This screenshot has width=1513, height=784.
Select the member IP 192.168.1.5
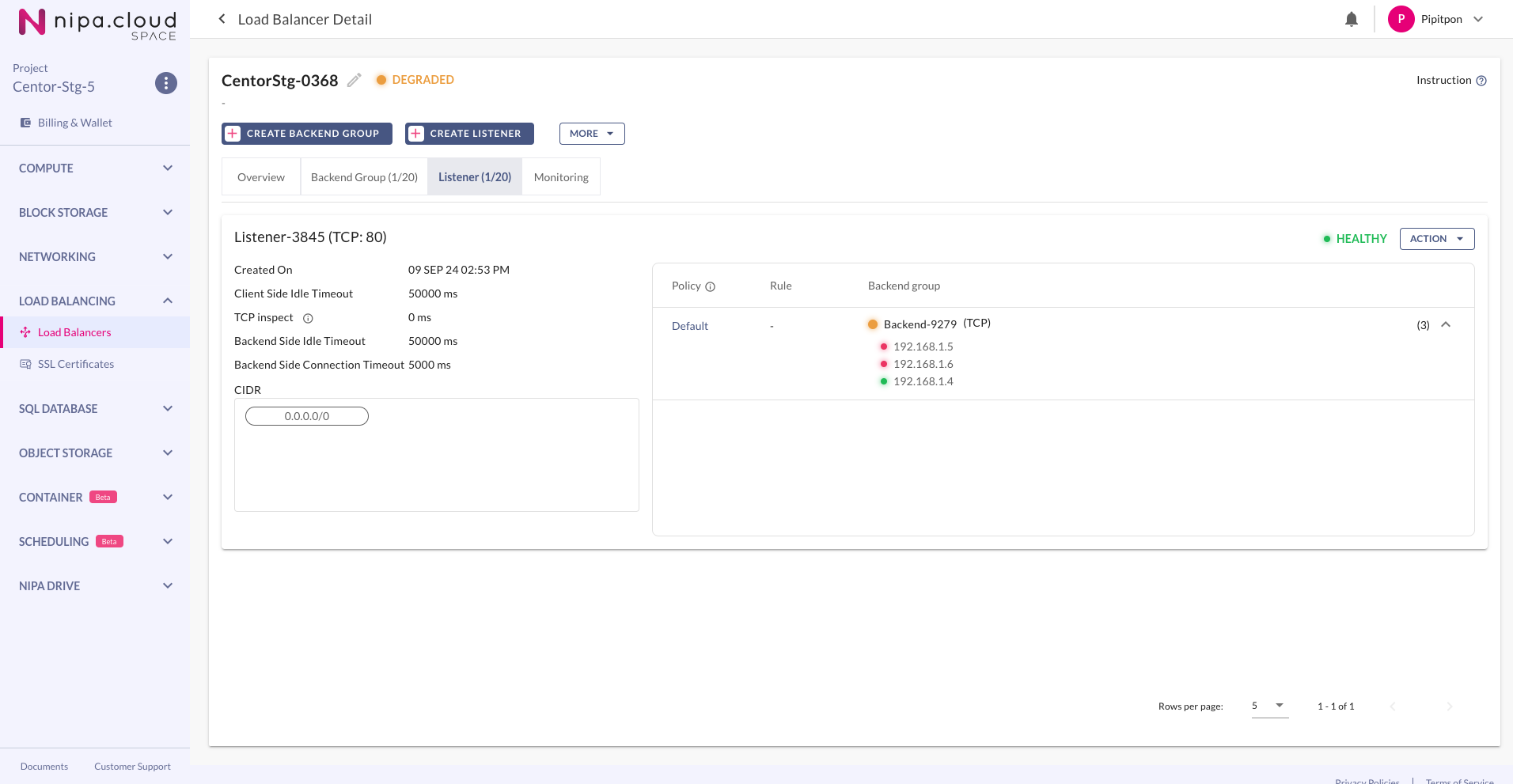923,347
